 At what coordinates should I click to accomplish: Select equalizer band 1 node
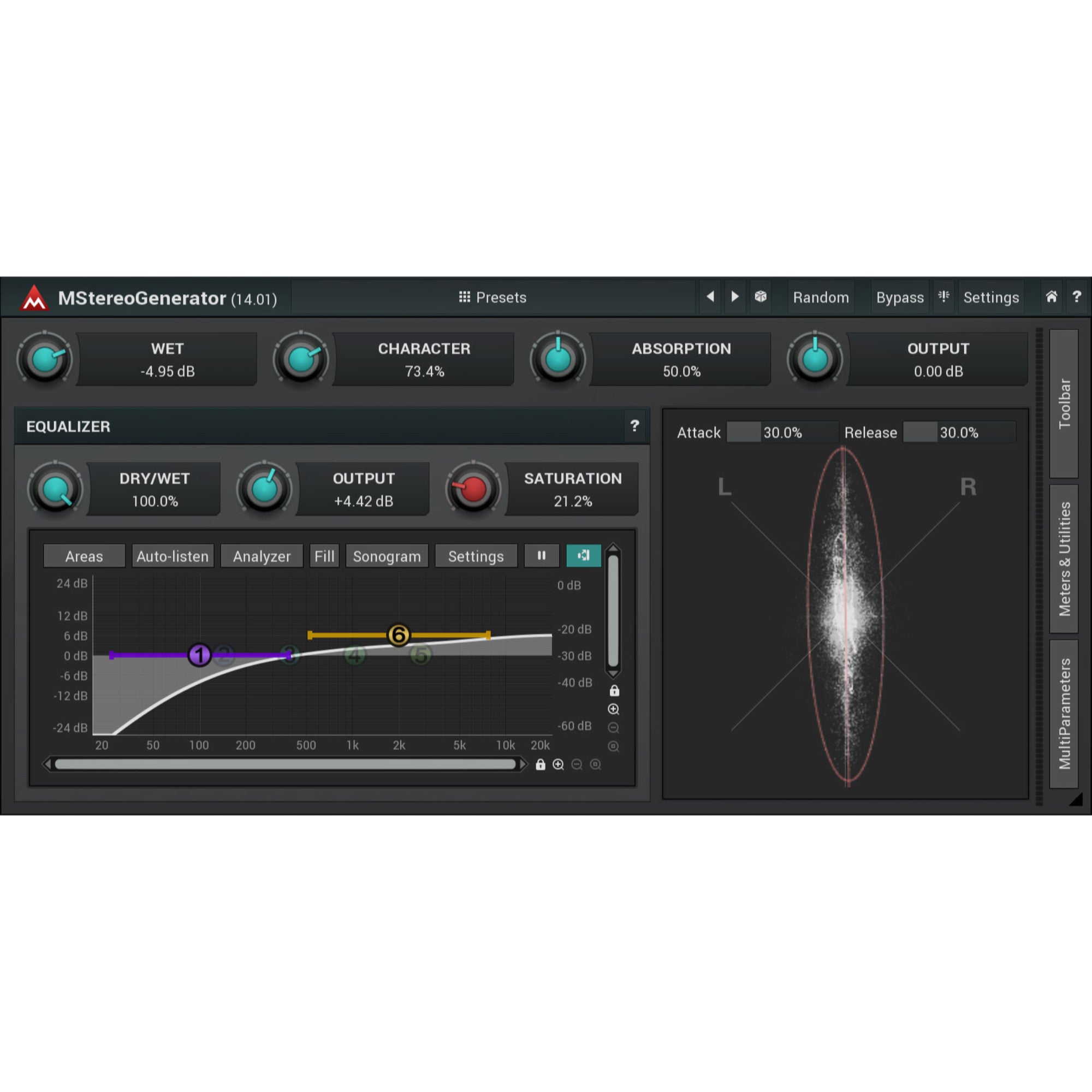tap(199, 655)
